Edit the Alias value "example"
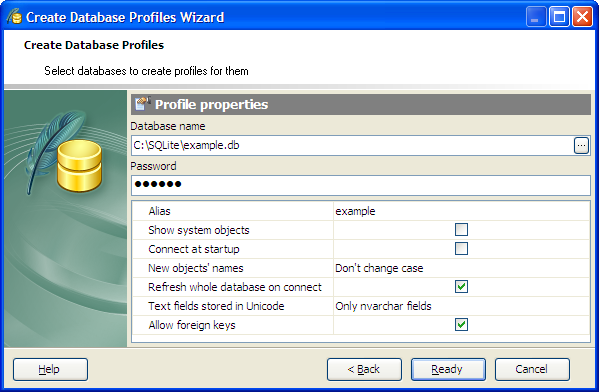Viewport: 599px width, 392px height. pos(355,211)
